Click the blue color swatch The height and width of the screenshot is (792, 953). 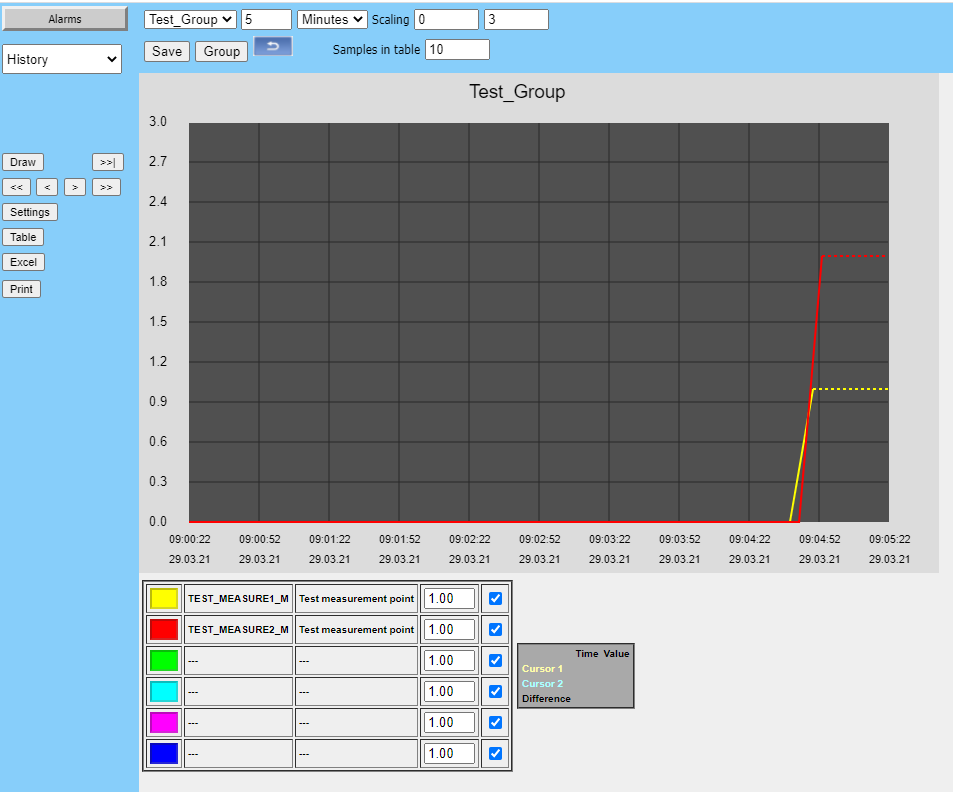(x=164, y=754)
